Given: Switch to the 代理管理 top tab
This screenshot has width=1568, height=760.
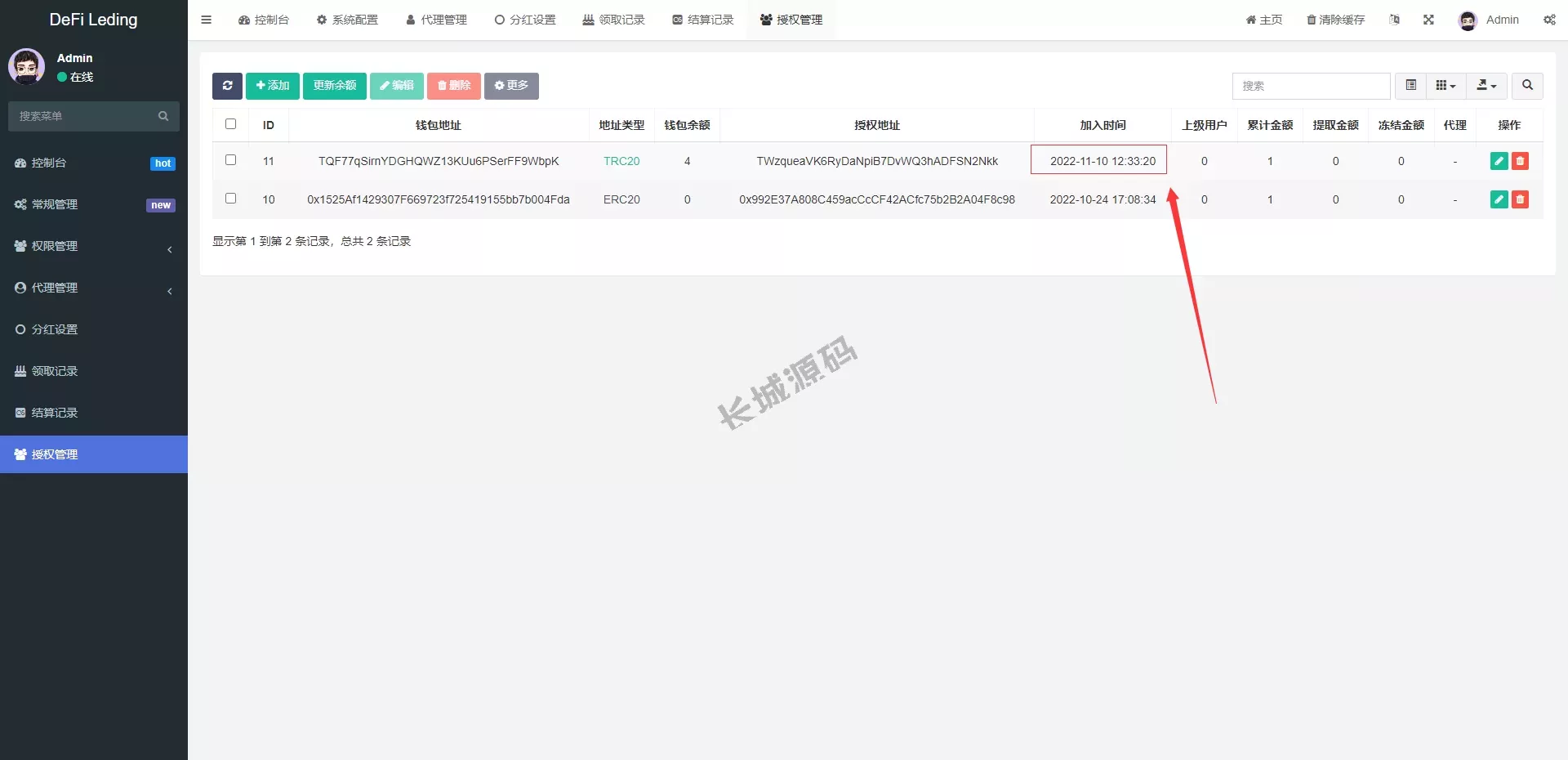Looking at the screenshot, I should coord(437,20).
